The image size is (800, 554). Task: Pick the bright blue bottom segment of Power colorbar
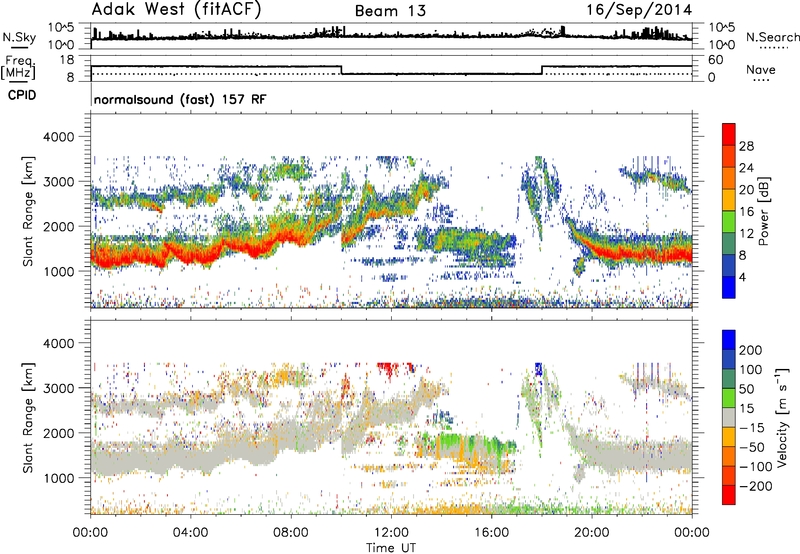tap(729, 287)
